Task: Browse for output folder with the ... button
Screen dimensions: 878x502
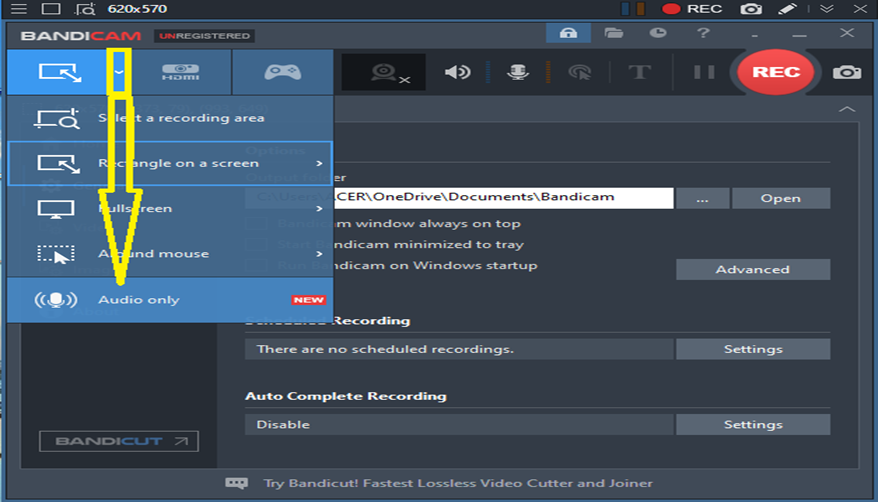Action: pyautogui.click(x=703, y=198)
